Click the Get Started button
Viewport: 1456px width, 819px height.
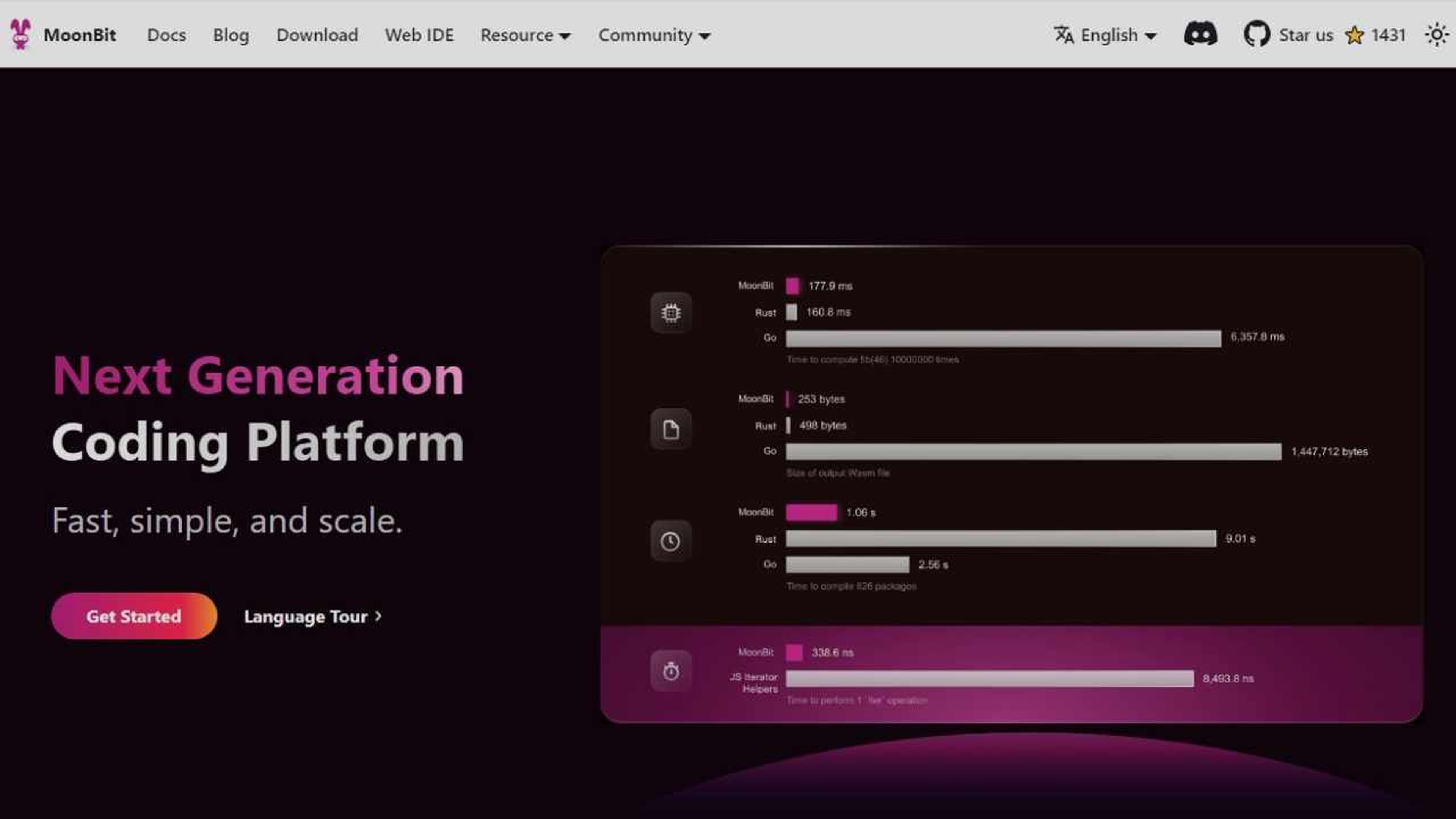pyautogui.click(x=134, y=616)
